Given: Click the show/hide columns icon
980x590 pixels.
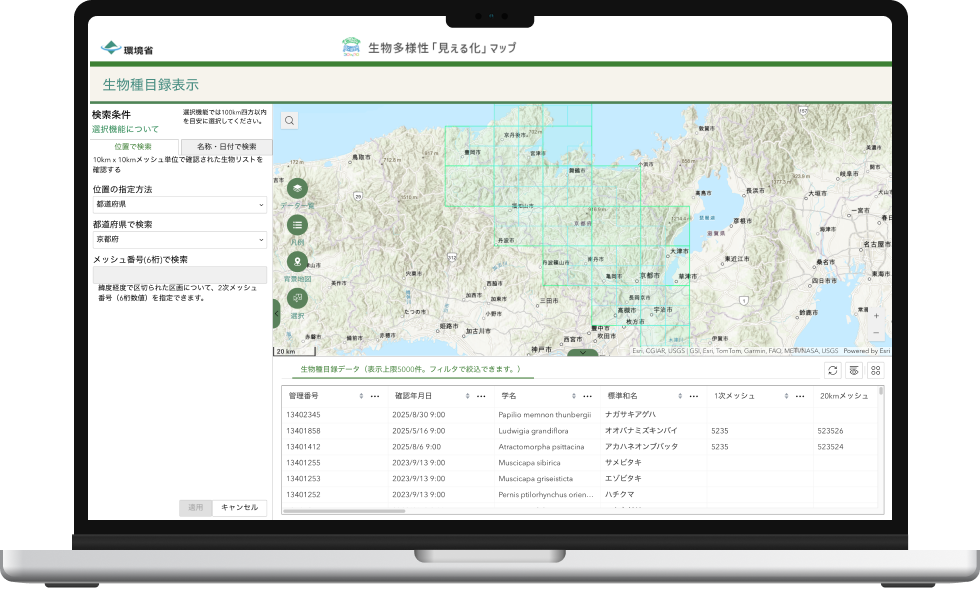Looking at the screenshot, I should (x=854, y=370).
